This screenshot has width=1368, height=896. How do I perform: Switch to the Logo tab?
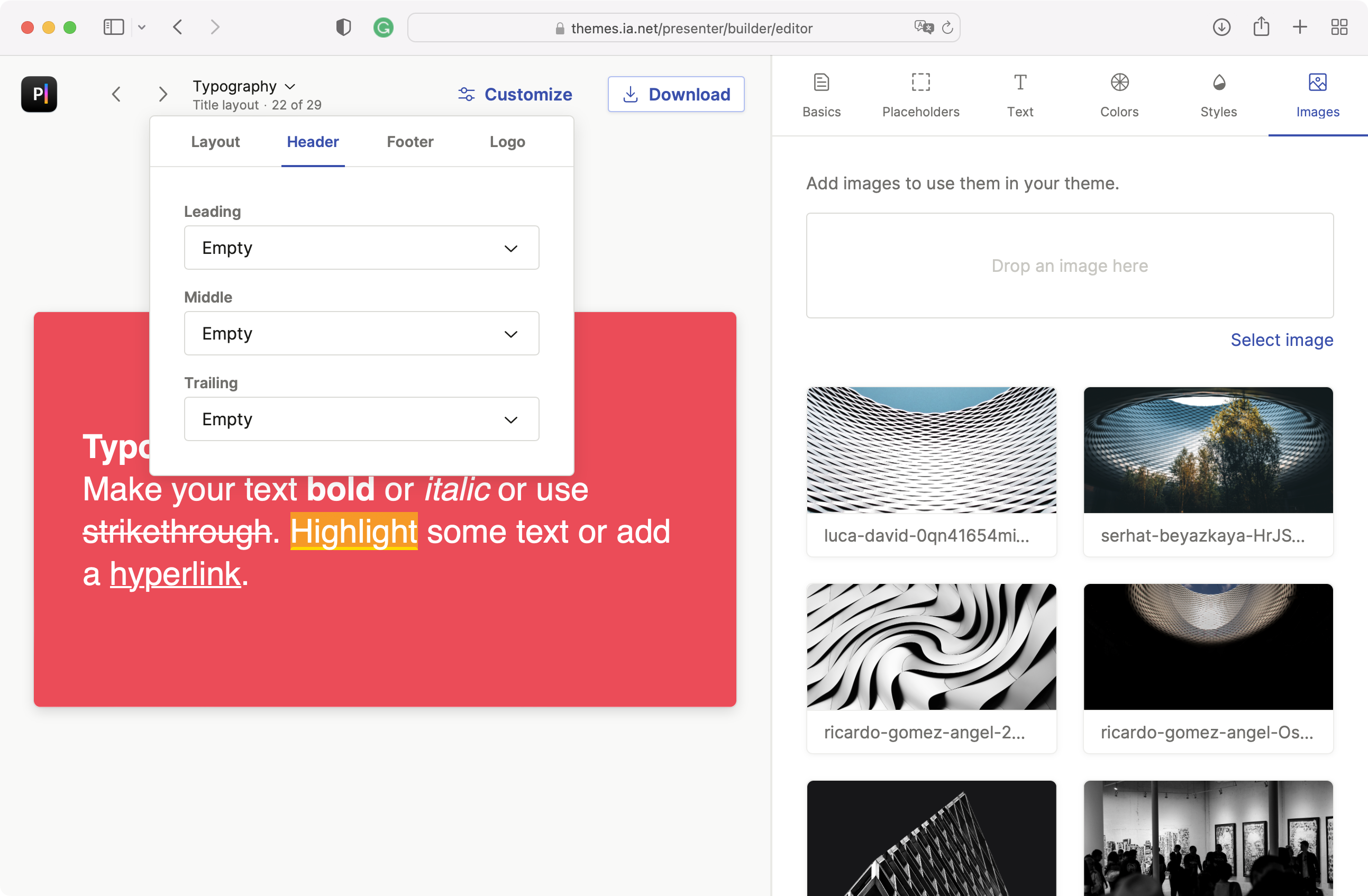tap(507, 142)
